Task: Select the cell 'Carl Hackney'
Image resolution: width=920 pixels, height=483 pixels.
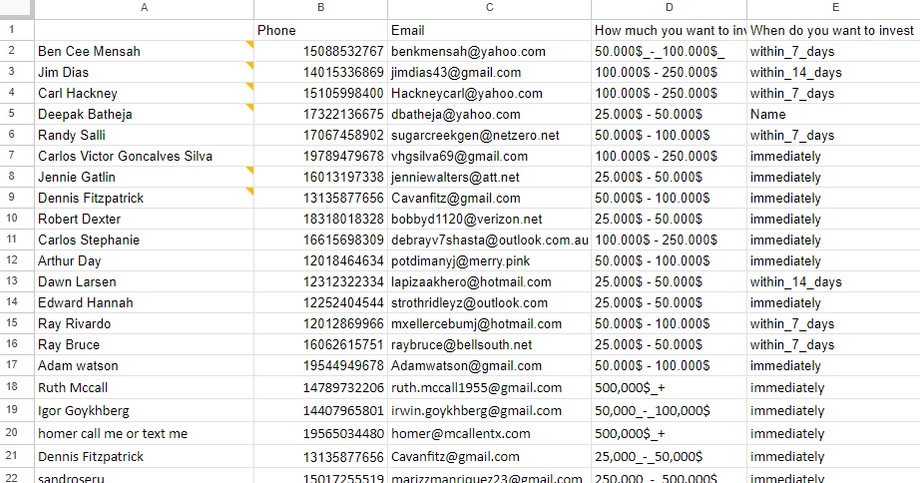Action: coord(144,93)
